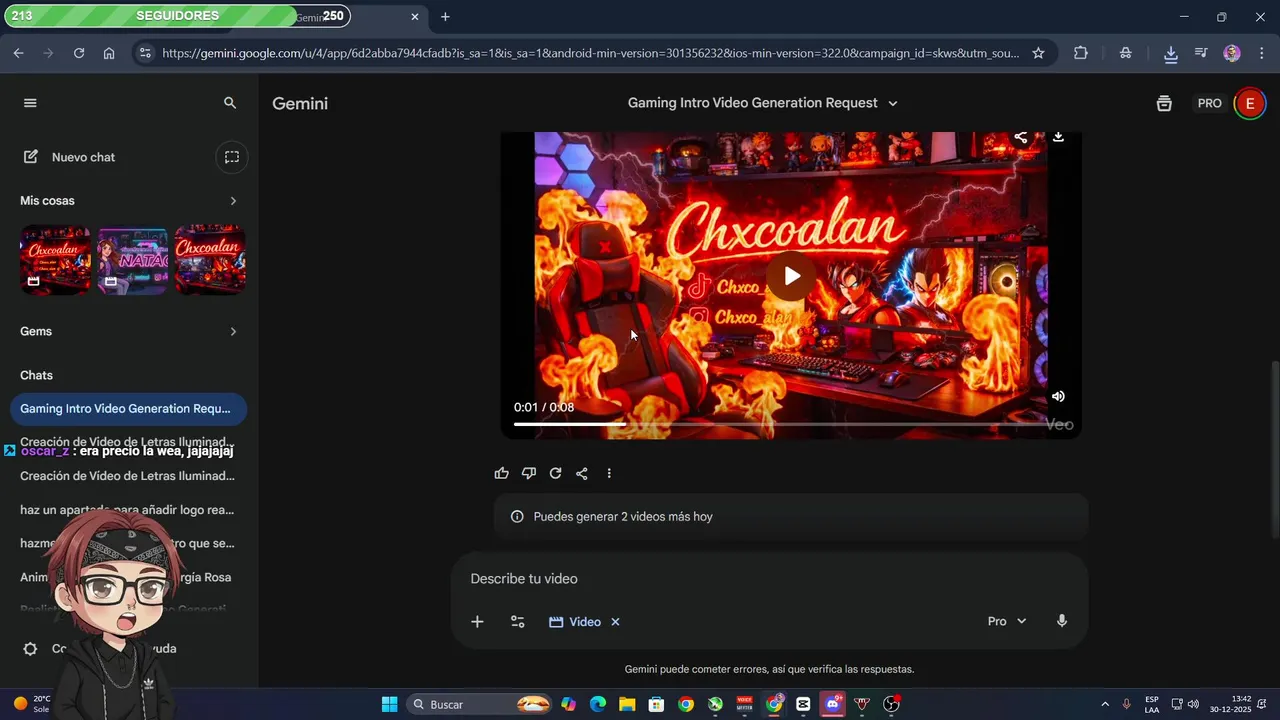Click the Video tool chip
The width and height of the screenshot is (1280, 720).
click(575, 622)
